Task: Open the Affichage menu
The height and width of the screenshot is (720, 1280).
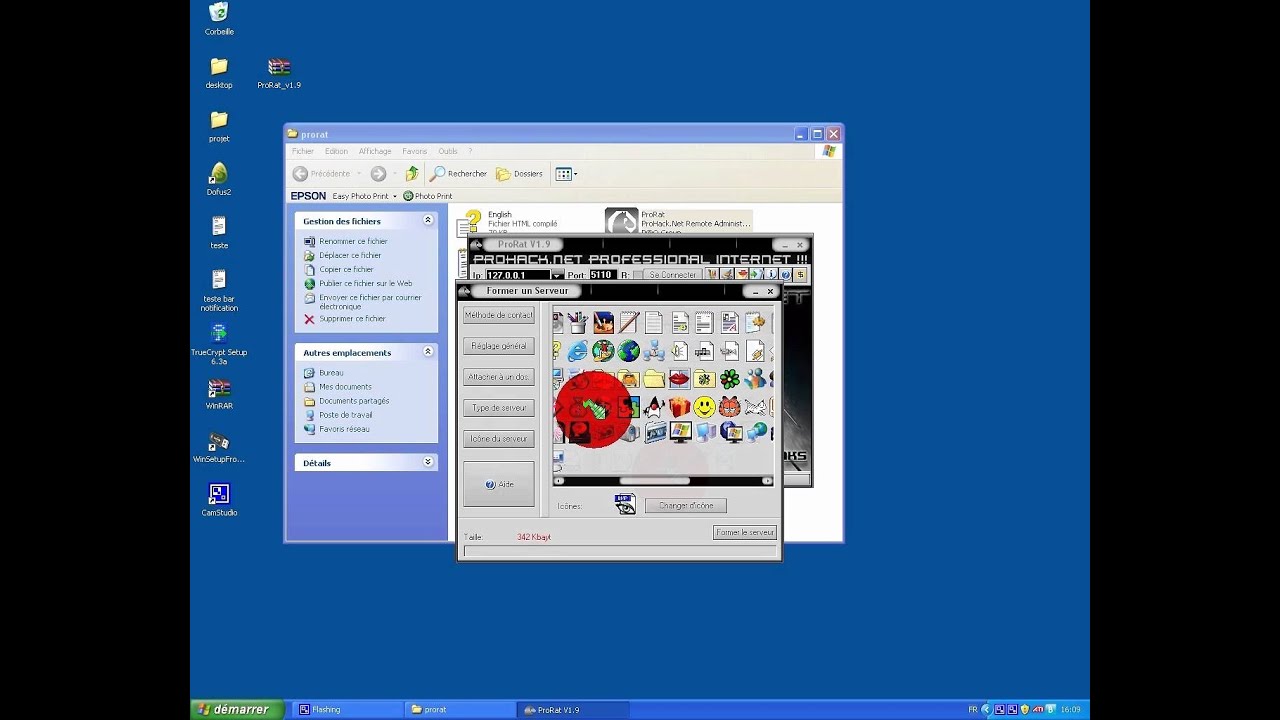Action: (375, 151)
